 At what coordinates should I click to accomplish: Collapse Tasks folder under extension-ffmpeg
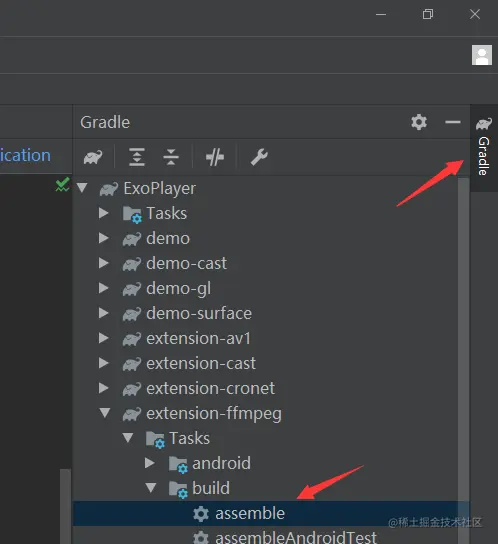click(128, 437)
